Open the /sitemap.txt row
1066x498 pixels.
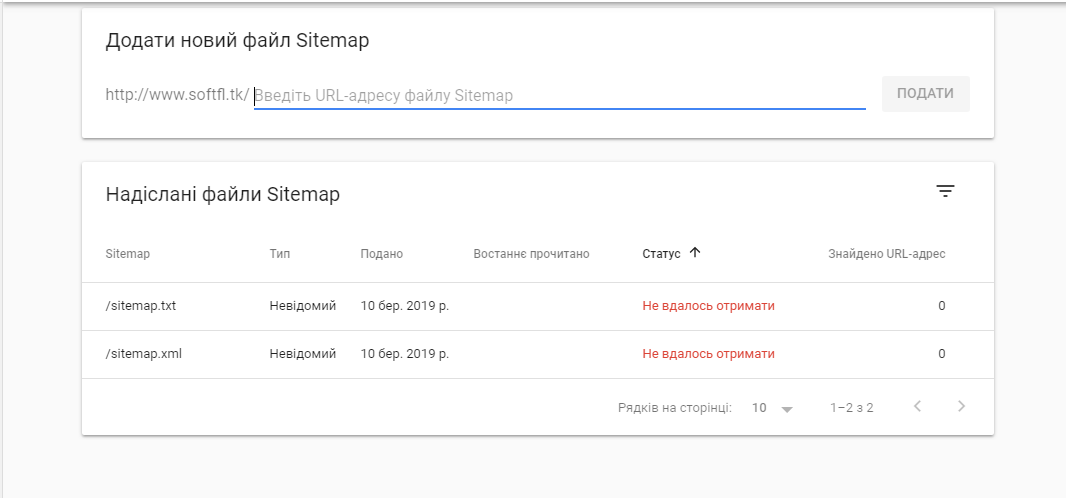coord(141,306)
